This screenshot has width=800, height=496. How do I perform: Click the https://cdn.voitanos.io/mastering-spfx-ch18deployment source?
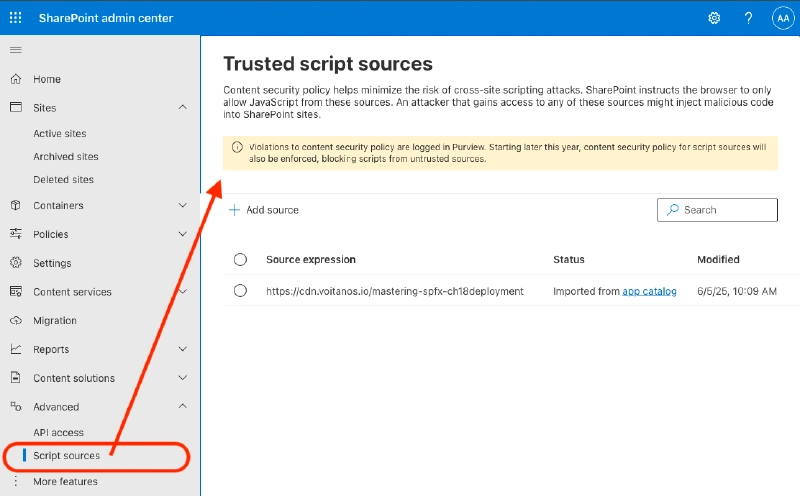point(395,291)
